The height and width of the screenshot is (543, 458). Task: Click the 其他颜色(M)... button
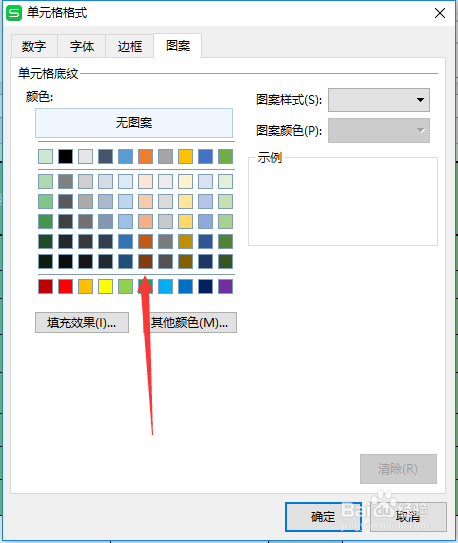point(190,322)
